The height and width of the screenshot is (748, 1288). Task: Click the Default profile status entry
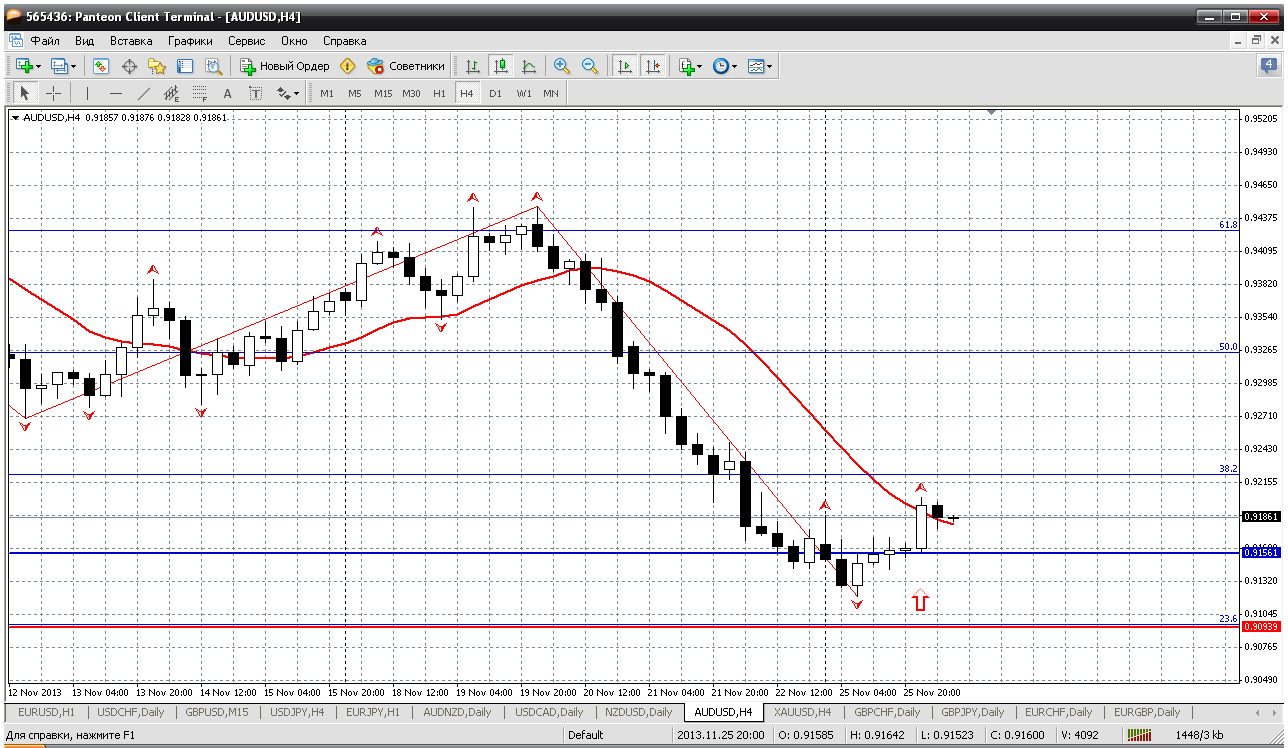[x=585, y=736]
